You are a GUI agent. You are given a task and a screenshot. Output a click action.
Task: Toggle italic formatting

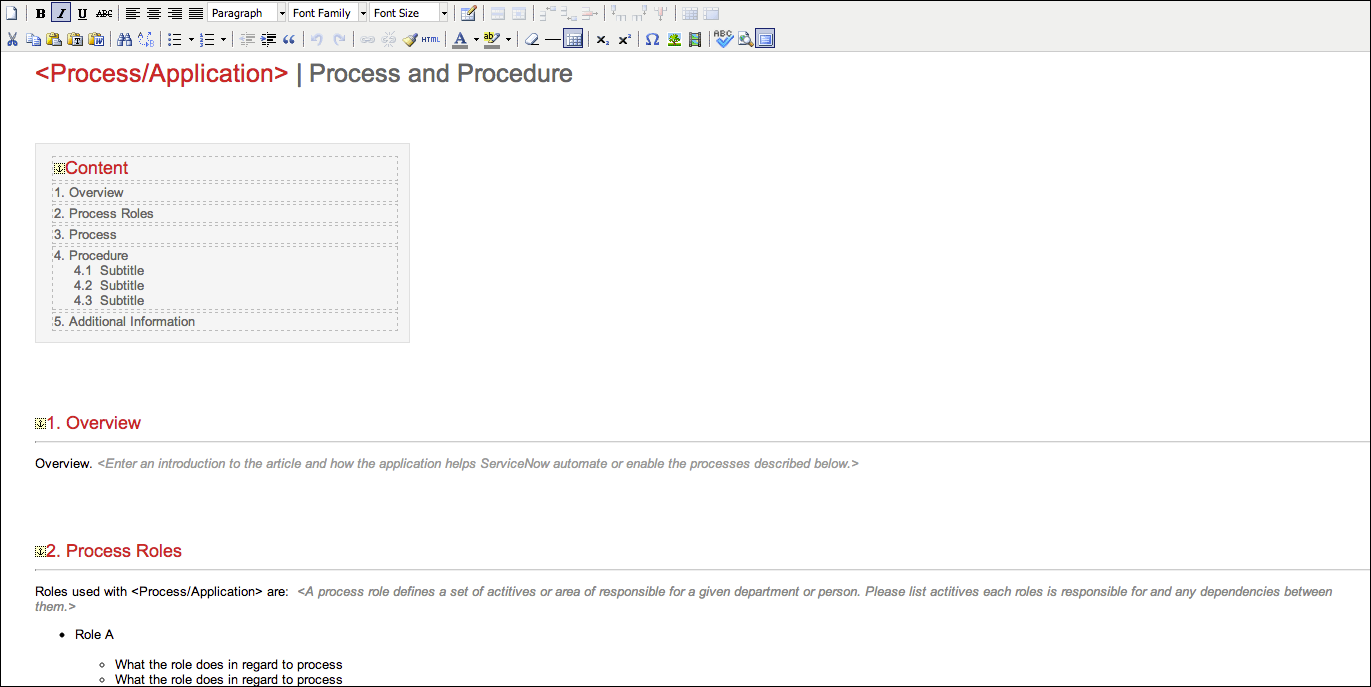tap(60, 13)
